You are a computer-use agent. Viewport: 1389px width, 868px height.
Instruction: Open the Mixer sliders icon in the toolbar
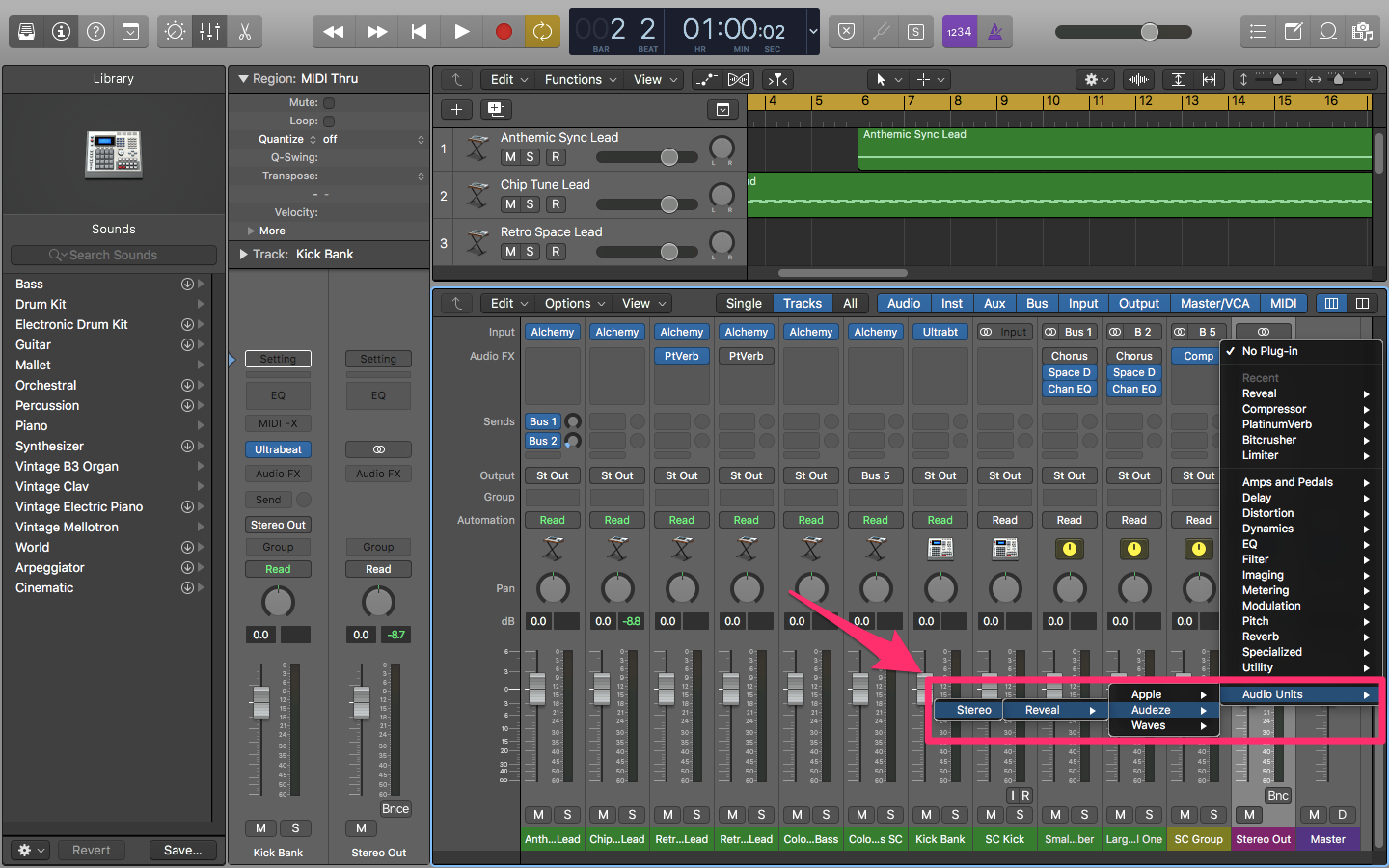[x=209, y=32]
